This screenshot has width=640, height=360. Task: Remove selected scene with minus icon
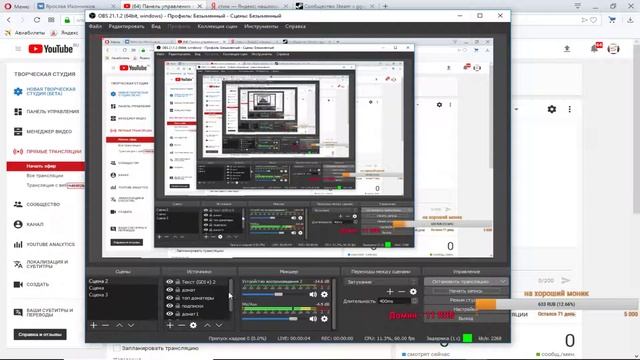[105, 325]
